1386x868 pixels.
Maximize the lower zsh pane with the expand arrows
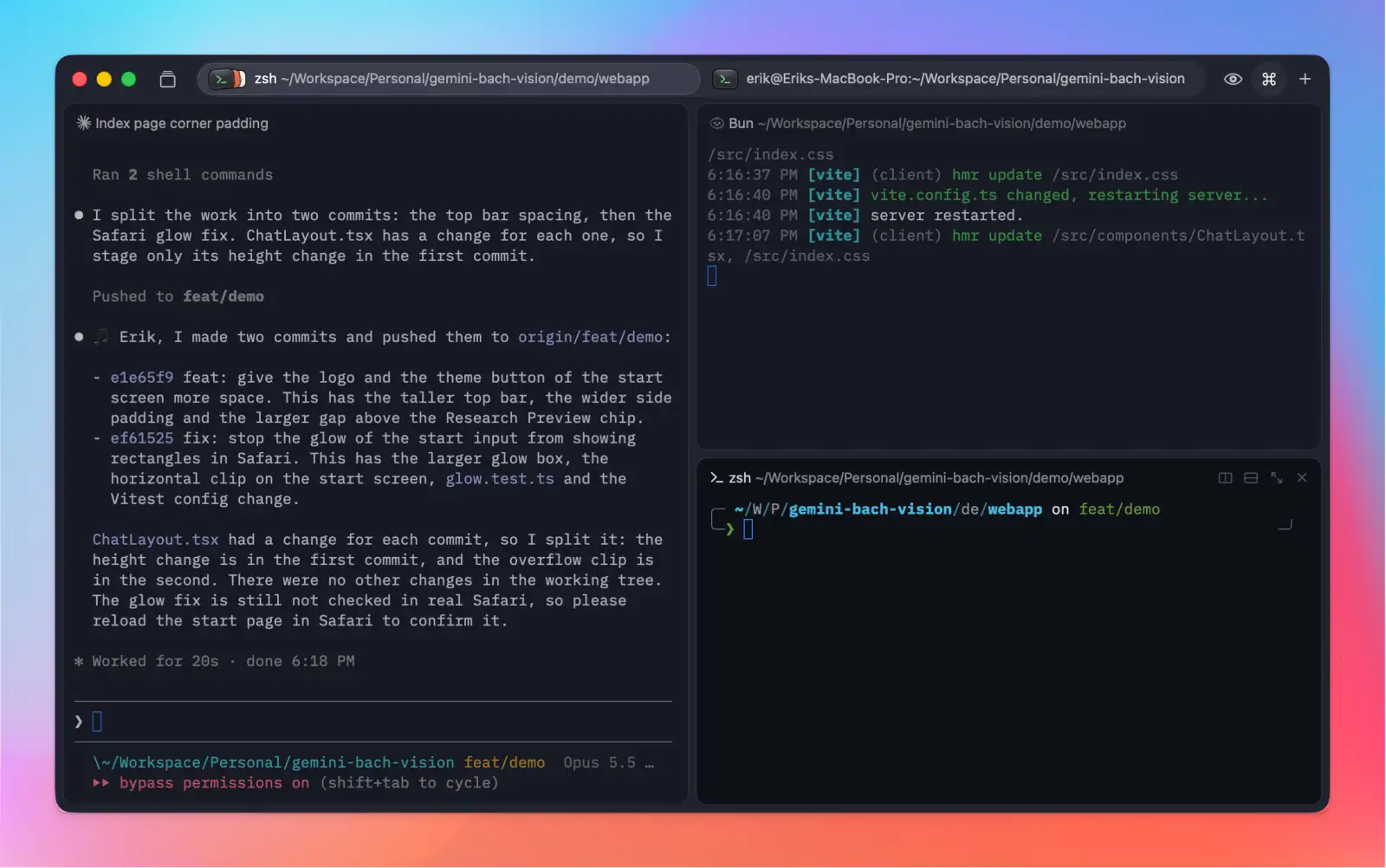[x=1277, y=477]
